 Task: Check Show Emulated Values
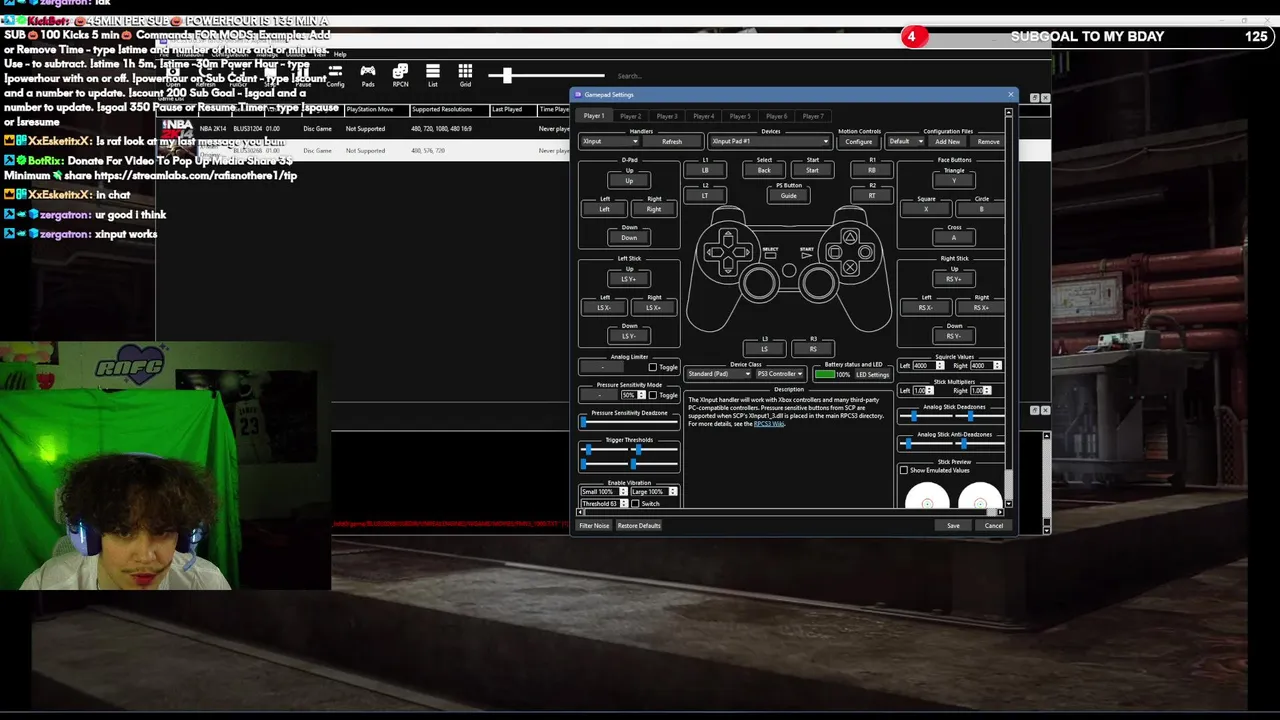(904, 470)
